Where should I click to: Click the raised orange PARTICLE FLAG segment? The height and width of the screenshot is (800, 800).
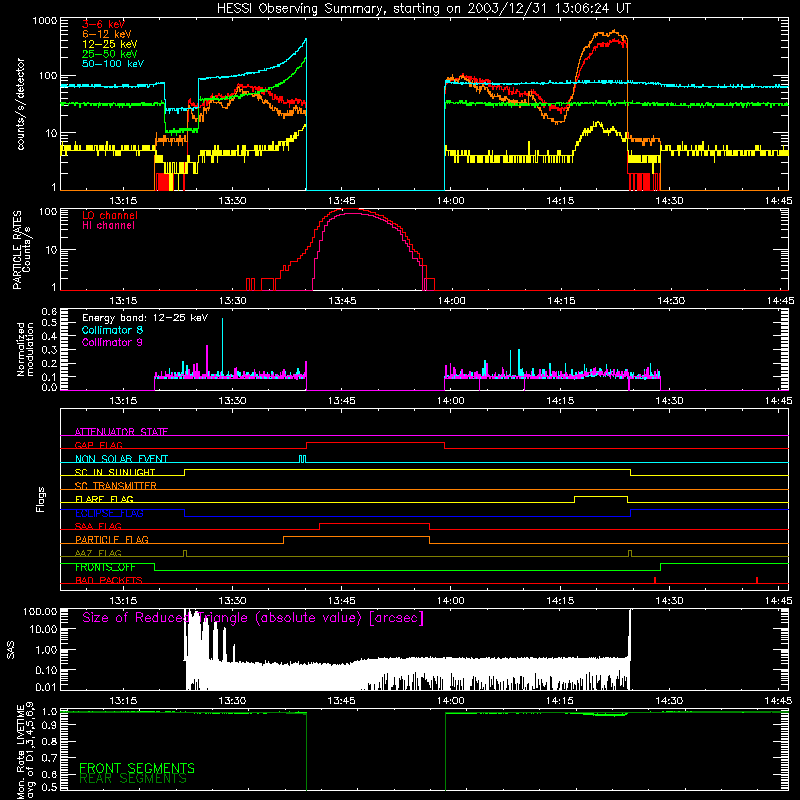coord(356,537)
